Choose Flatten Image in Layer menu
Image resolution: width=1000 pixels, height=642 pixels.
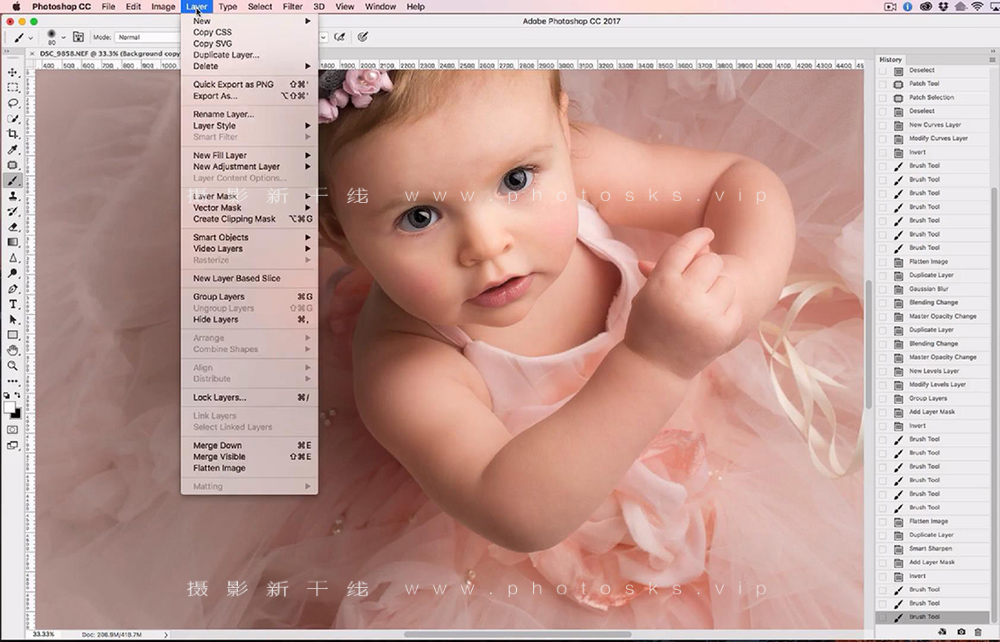click(249, 468)
